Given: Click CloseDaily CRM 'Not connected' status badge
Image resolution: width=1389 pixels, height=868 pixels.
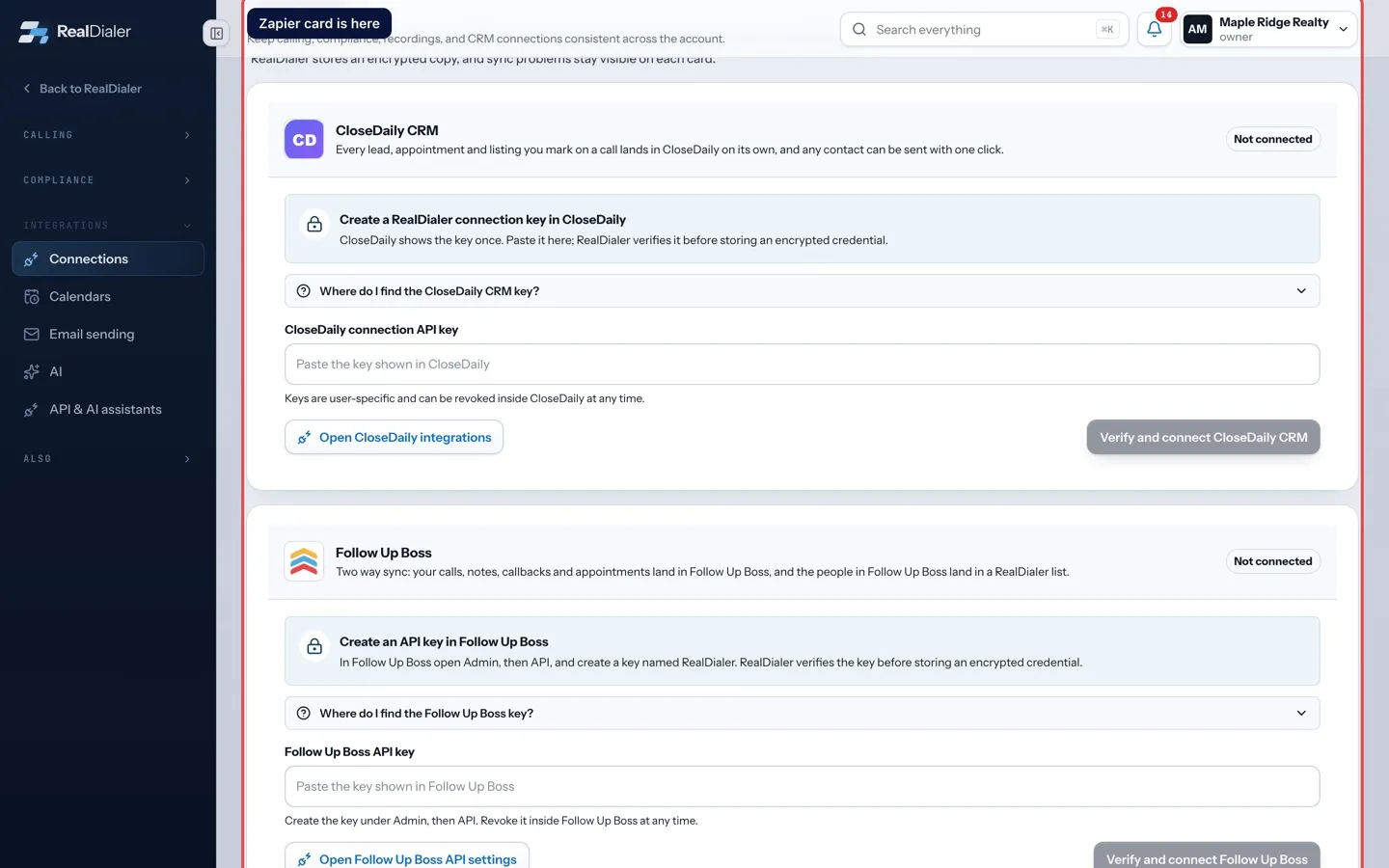Looking at the screenshot, I should 1272,139.
